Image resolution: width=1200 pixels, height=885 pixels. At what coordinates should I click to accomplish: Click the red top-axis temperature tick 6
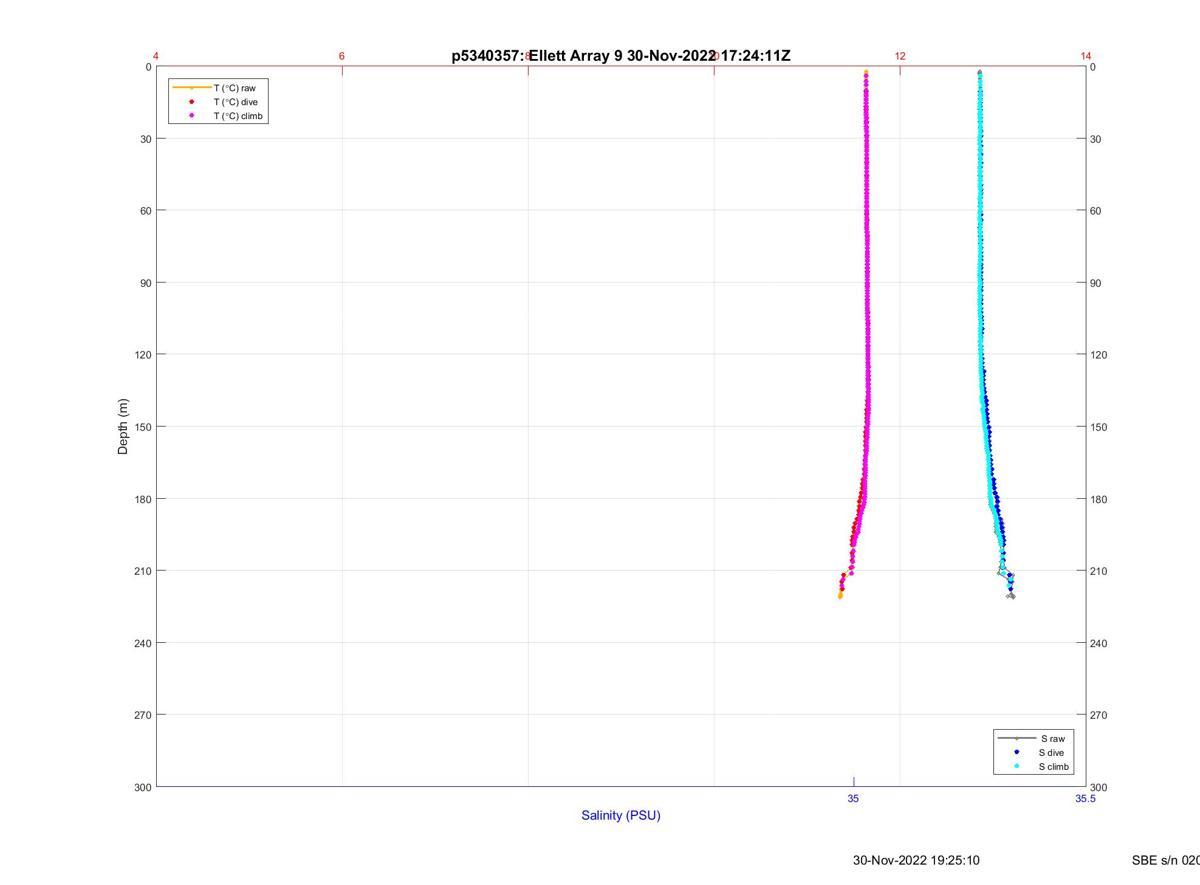(x=342, y=56)
